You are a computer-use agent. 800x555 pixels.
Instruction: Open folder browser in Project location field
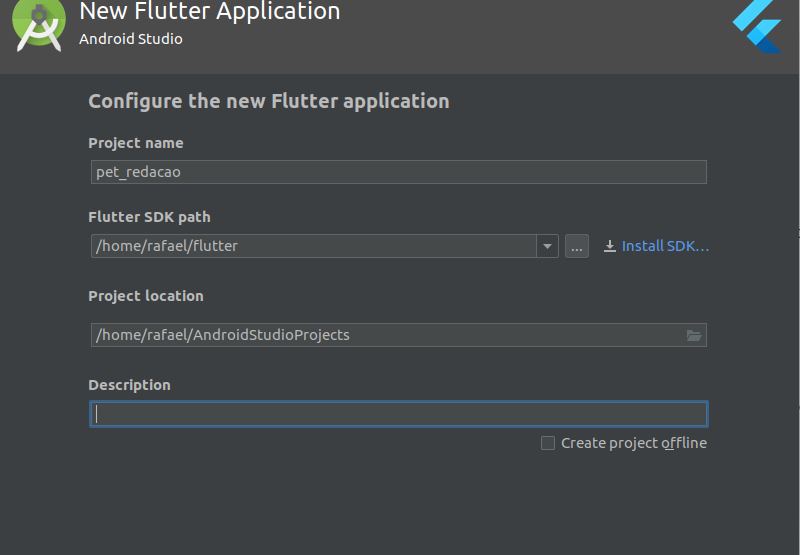694,335
